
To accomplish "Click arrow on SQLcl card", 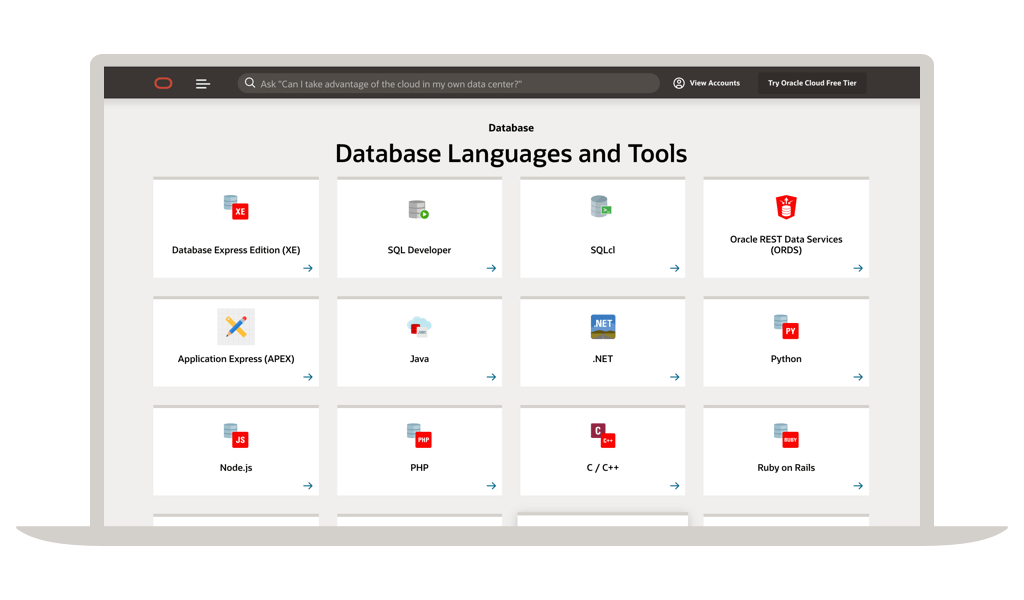I will pyautogui.click(x=675, y=268).
